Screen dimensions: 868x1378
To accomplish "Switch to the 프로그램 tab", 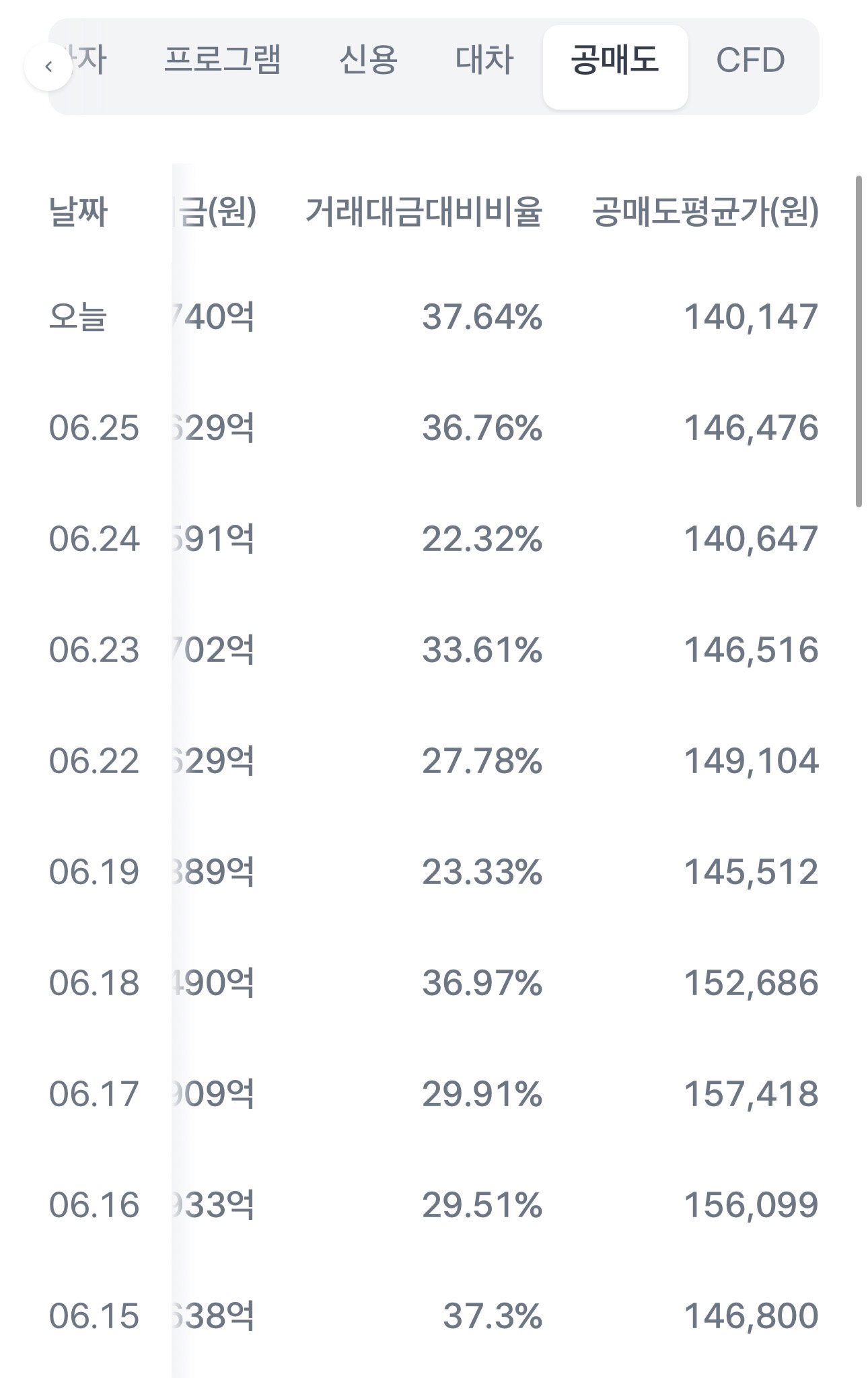I will 222,60.
